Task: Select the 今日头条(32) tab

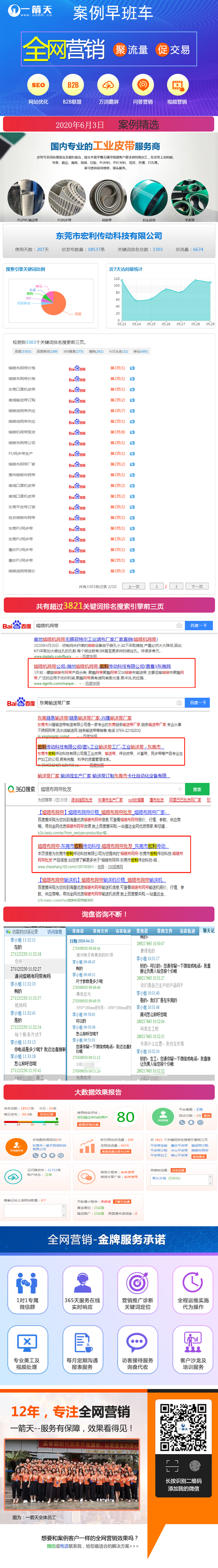Action: click(x=118, y=351)
